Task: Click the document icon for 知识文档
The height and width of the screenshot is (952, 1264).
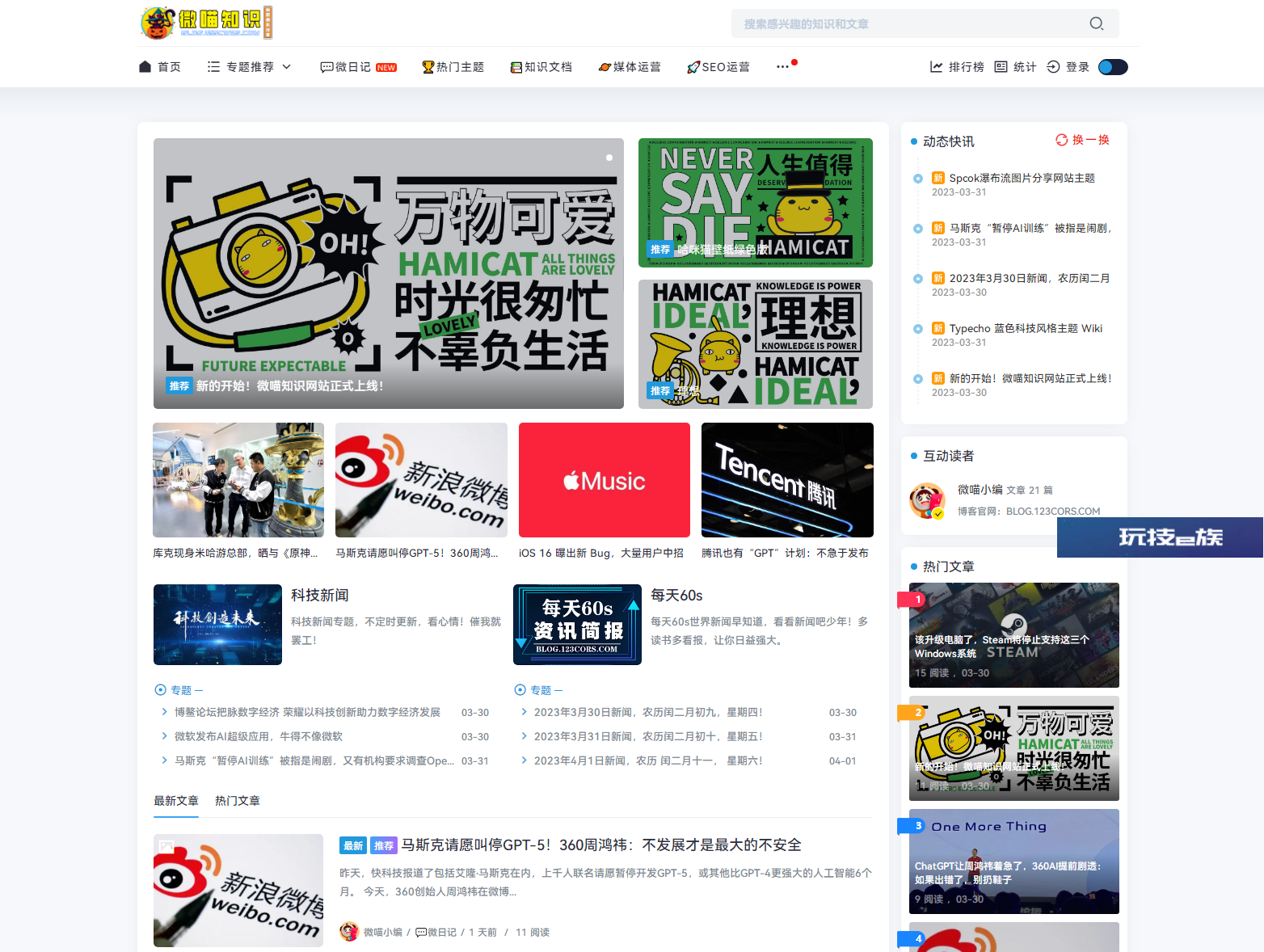Action: tap(516, 67)
